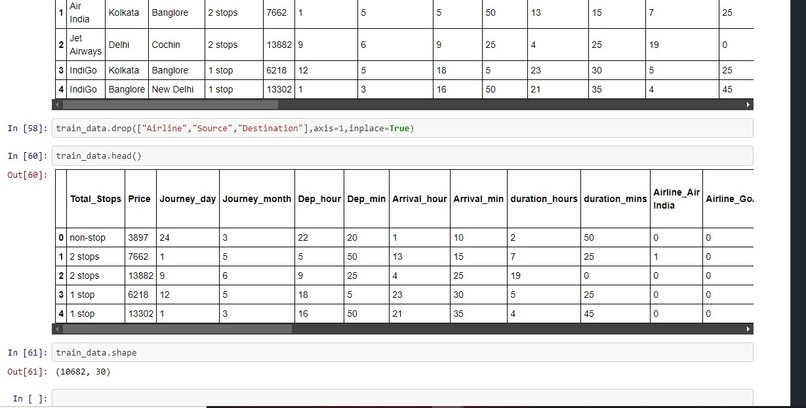Image resolution: width=806 pixels, height=408 pixels.
Task: Click the Out[60] table horizontal scrollbar thumb
Action: tap(177, 329)
